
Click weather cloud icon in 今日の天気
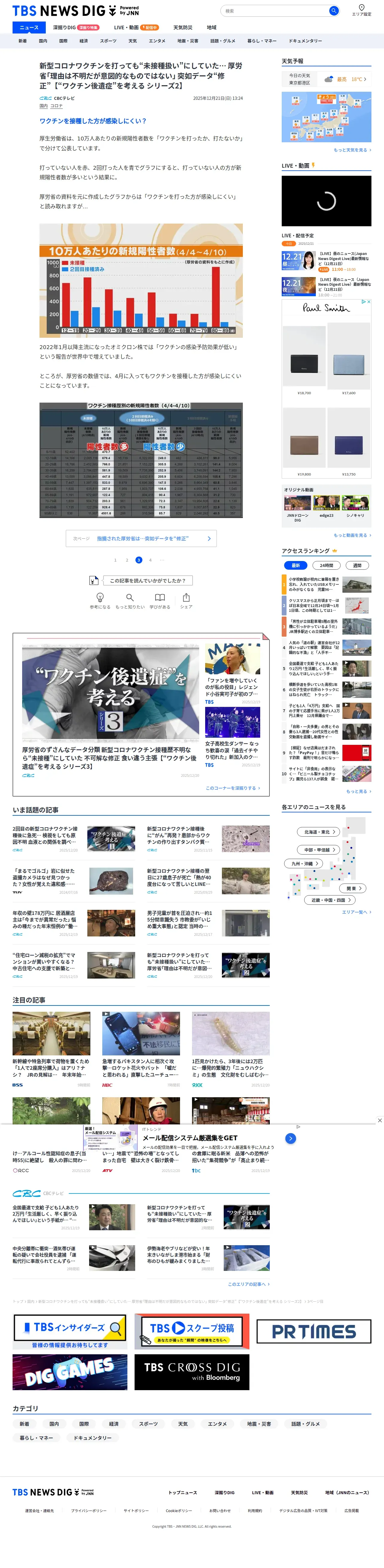[x=329, y=79]
